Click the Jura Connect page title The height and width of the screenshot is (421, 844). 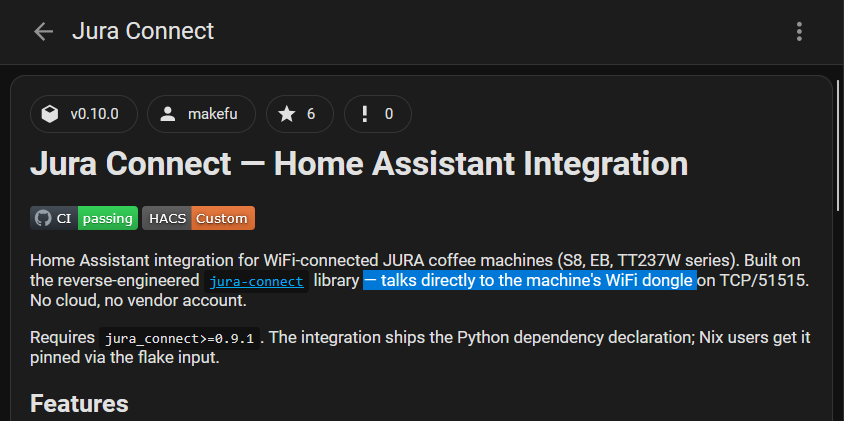(143, 31)
